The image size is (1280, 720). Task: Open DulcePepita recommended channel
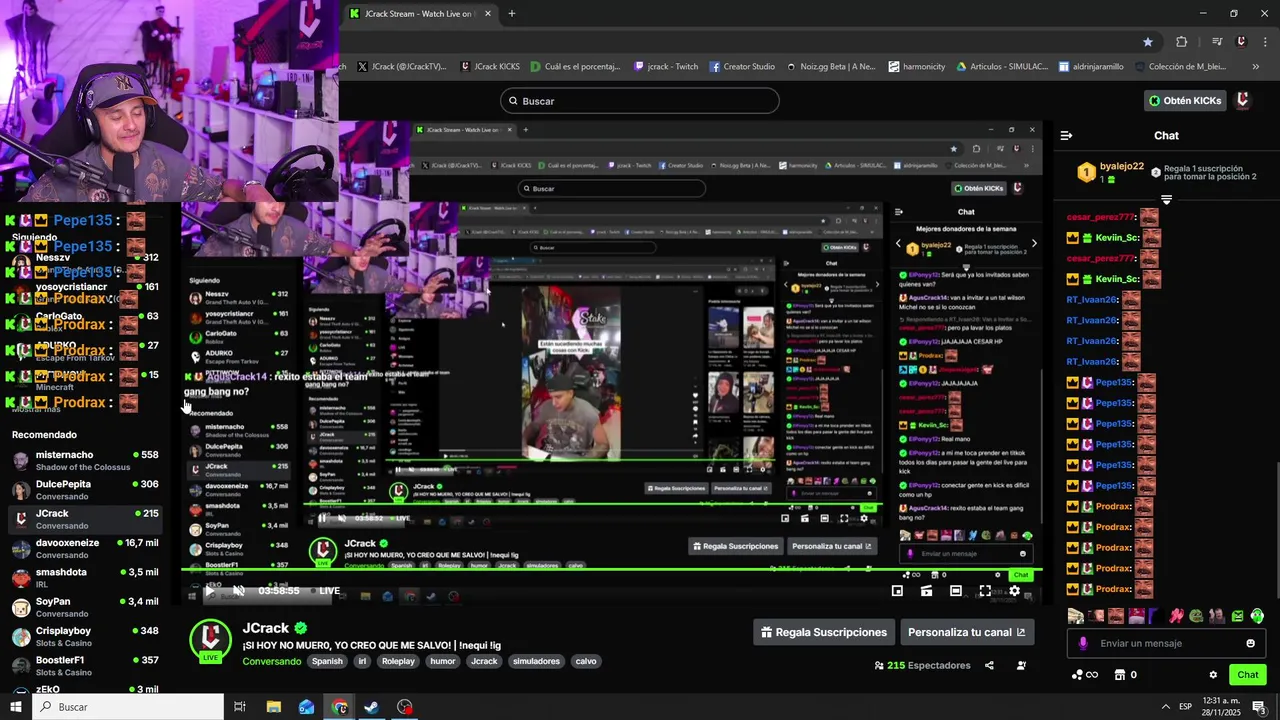pyautogui.click(x=85, y=490)
